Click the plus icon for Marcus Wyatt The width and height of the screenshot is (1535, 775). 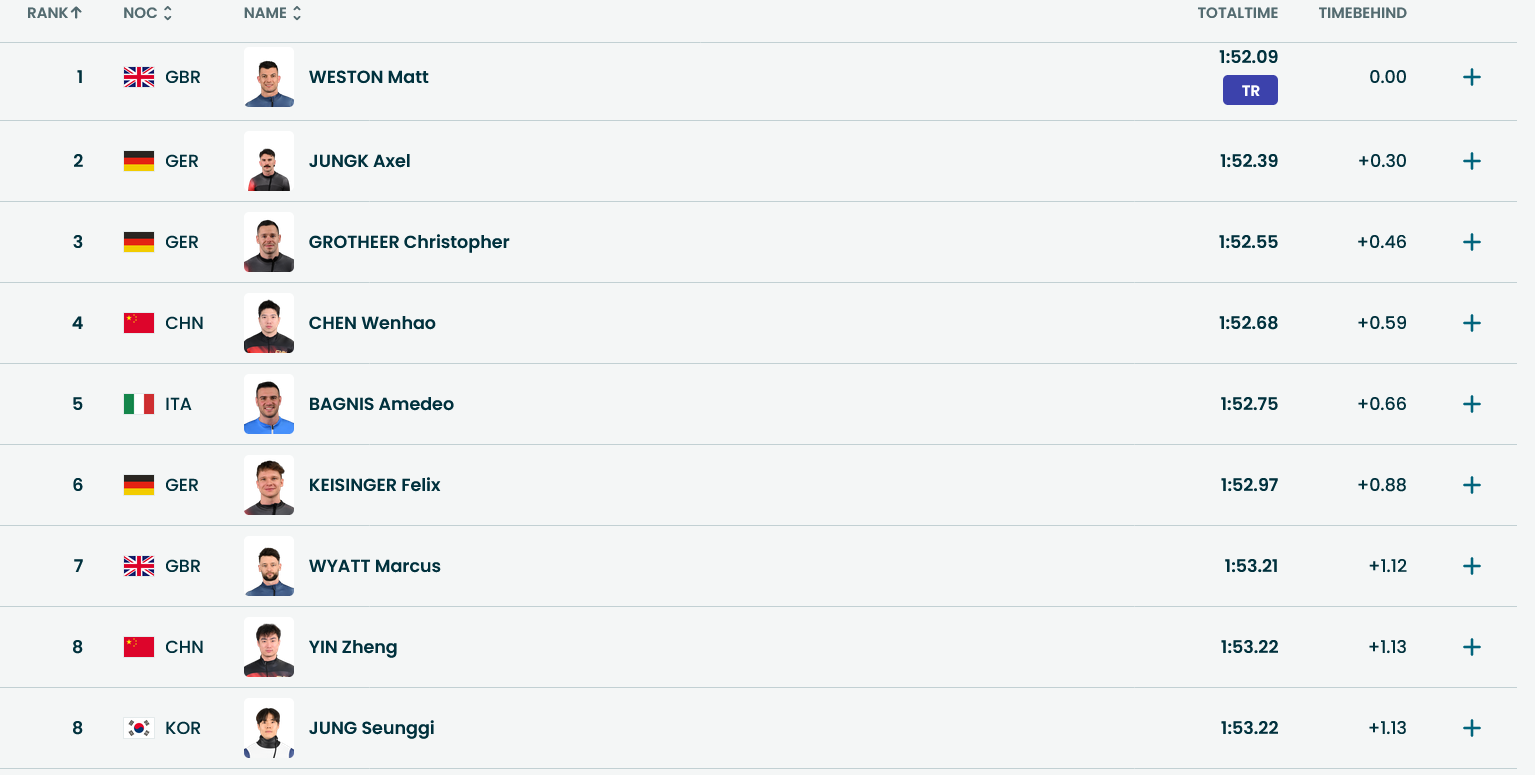coord(1471,566)
